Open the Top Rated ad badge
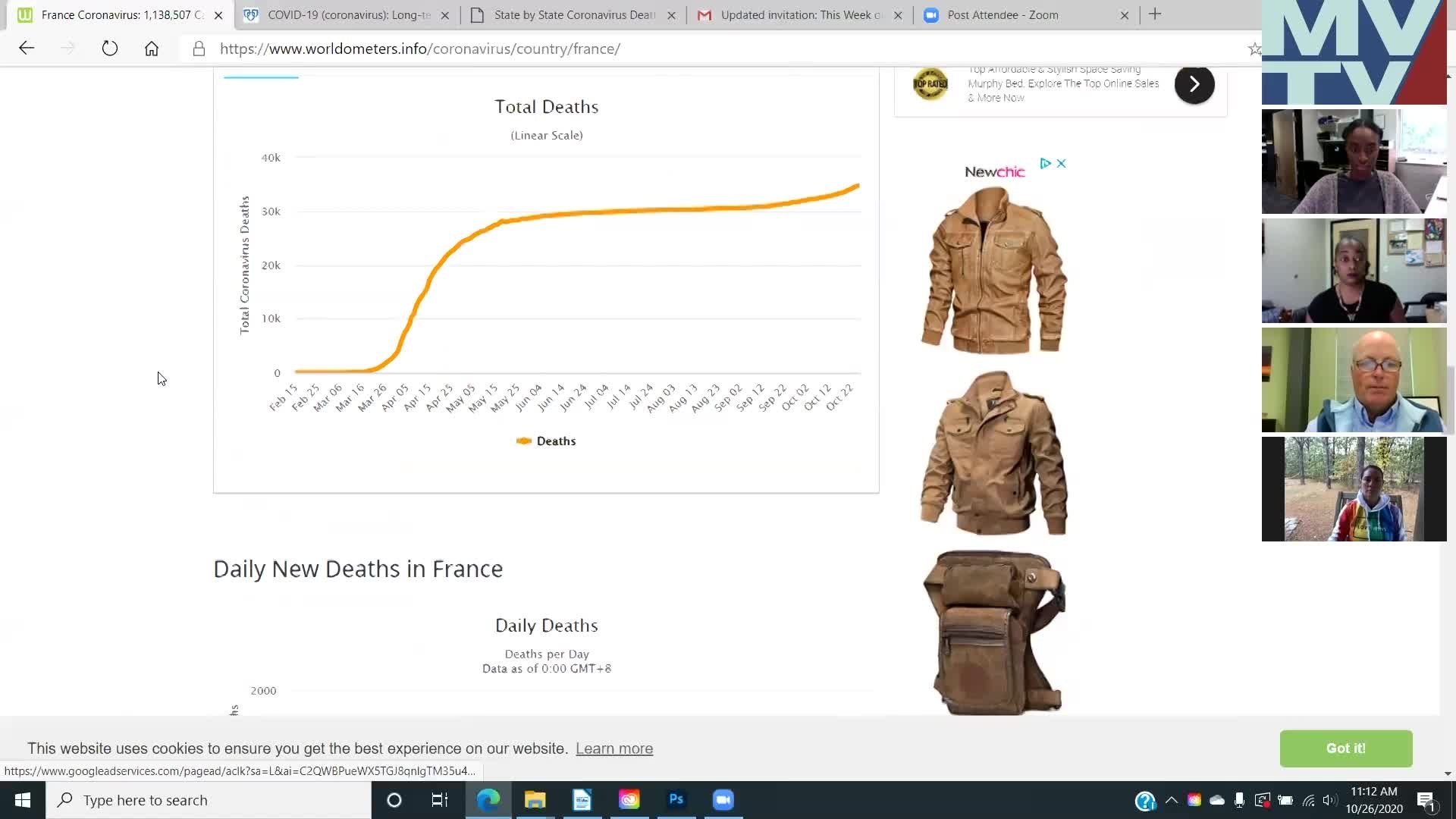The height and width of the screenshot is (819, 1456). click(930, 84)
